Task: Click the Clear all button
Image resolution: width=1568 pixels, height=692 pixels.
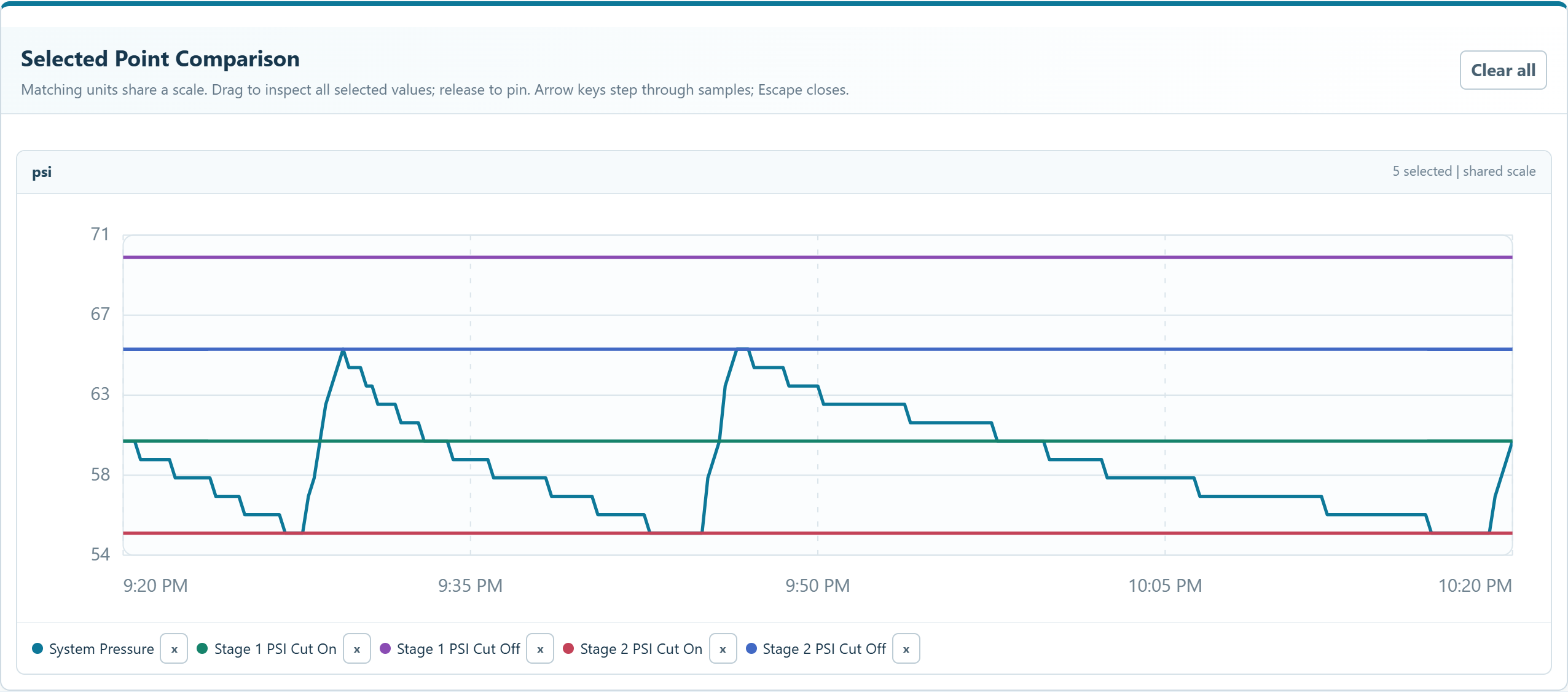Action: pyautogui.click(x=1502, y=70)
